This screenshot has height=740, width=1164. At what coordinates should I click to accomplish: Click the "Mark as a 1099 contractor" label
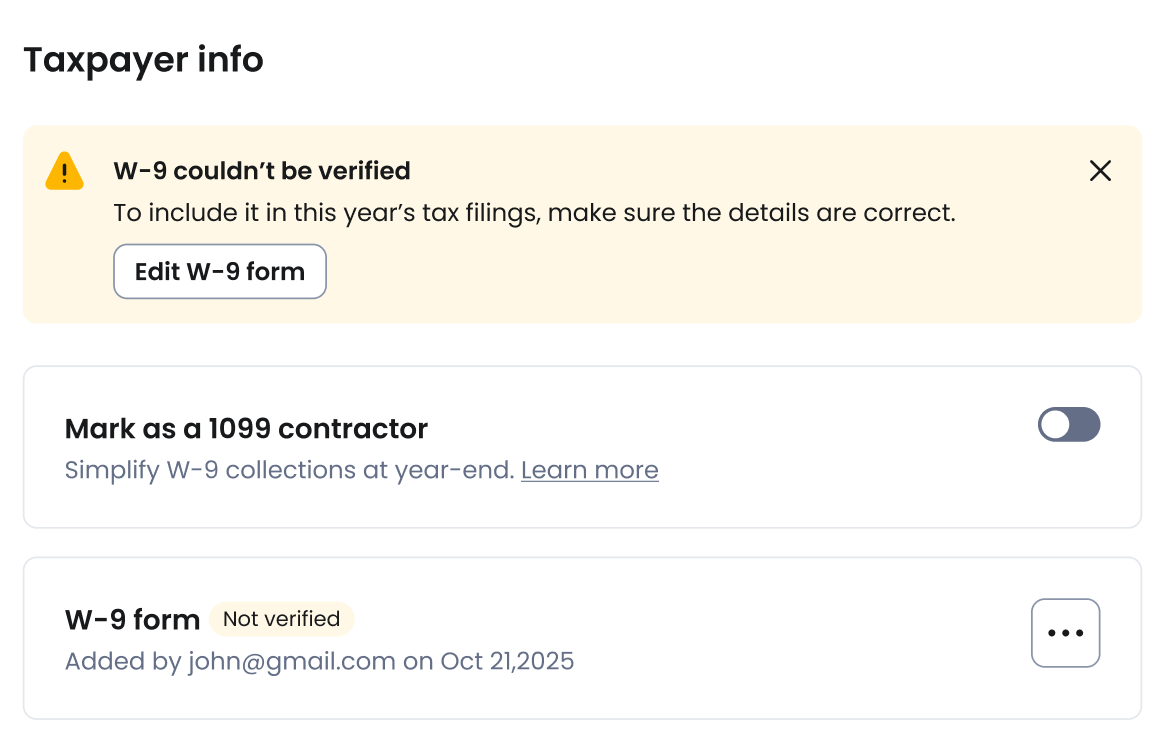coord(246,429)
